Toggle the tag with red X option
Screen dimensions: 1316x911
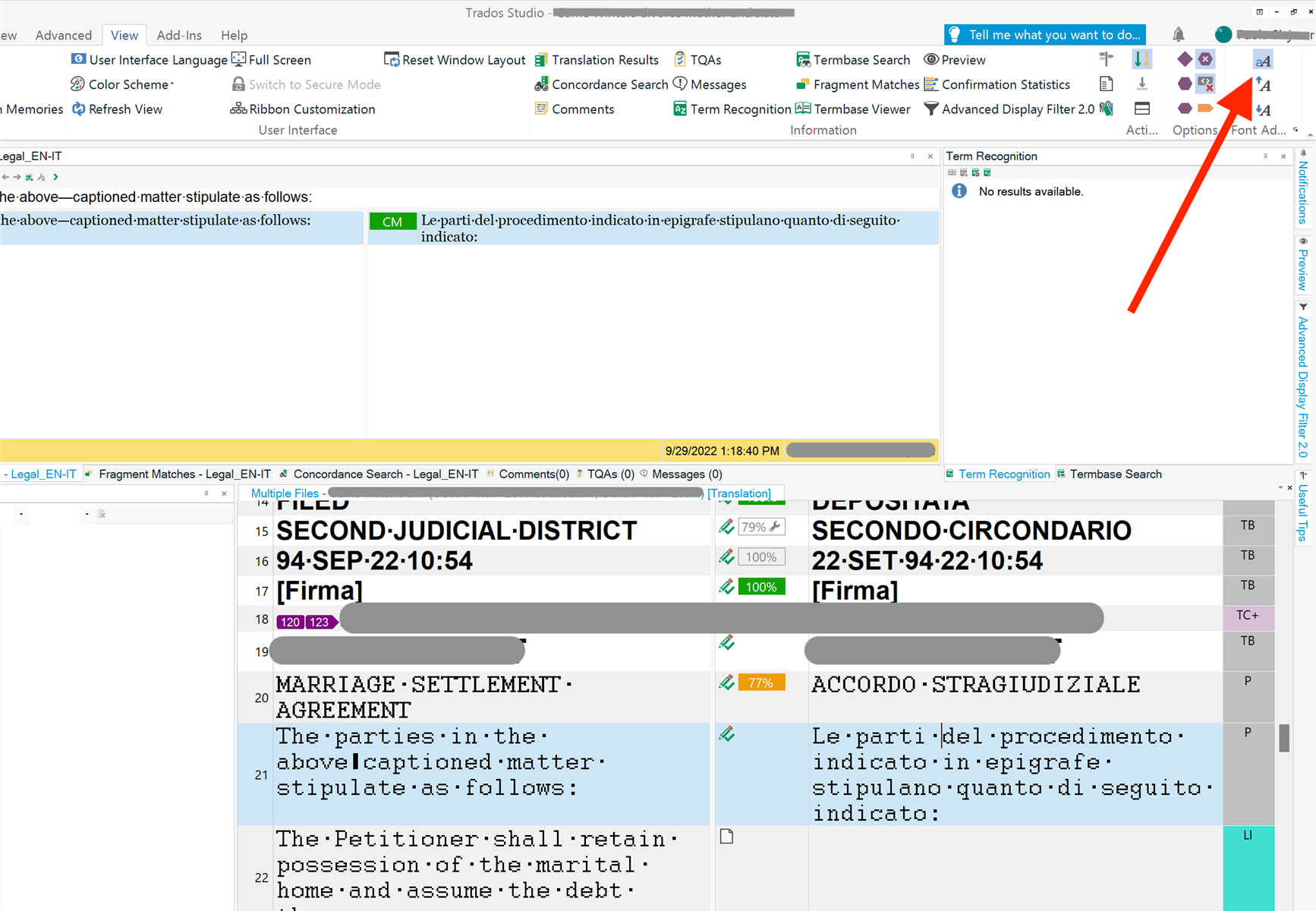[1205, 84]
